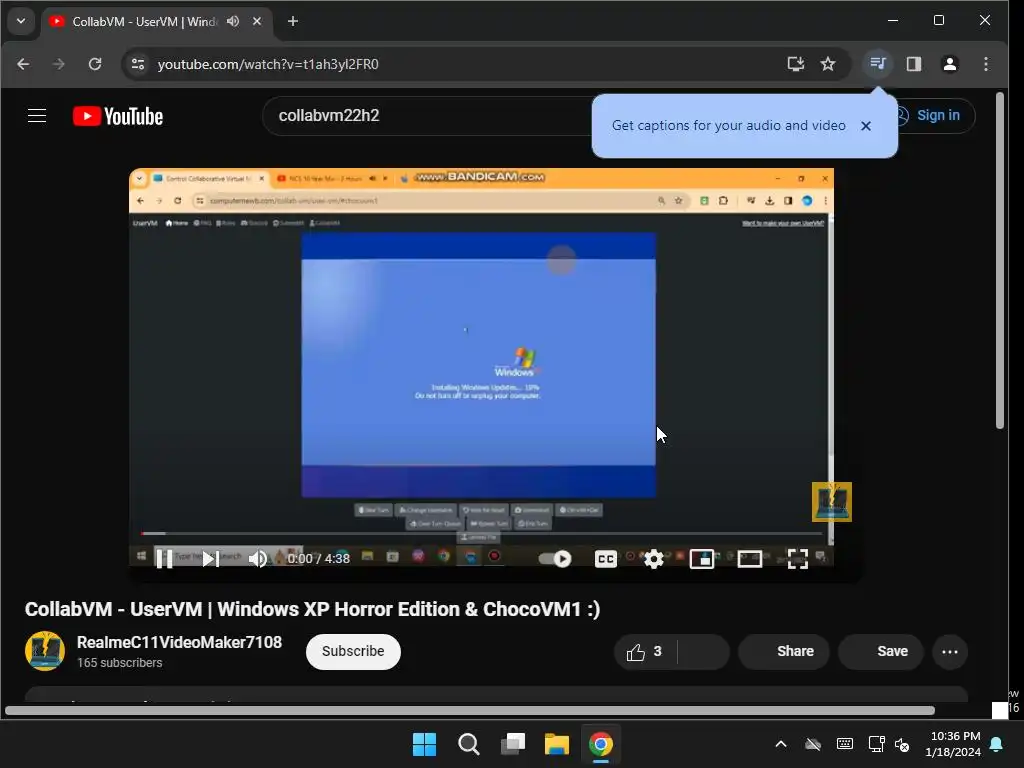This screenshot has width=1024, height=768.
Task: Open notifications bell in tray
Action: (x=997, y=744)
